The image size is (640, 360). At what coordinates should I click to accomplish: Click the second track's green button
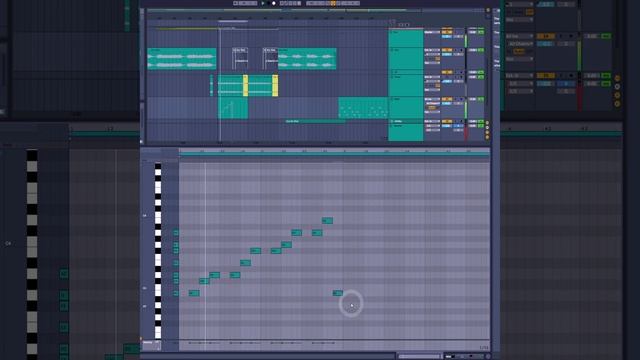(x=481, y=50)
